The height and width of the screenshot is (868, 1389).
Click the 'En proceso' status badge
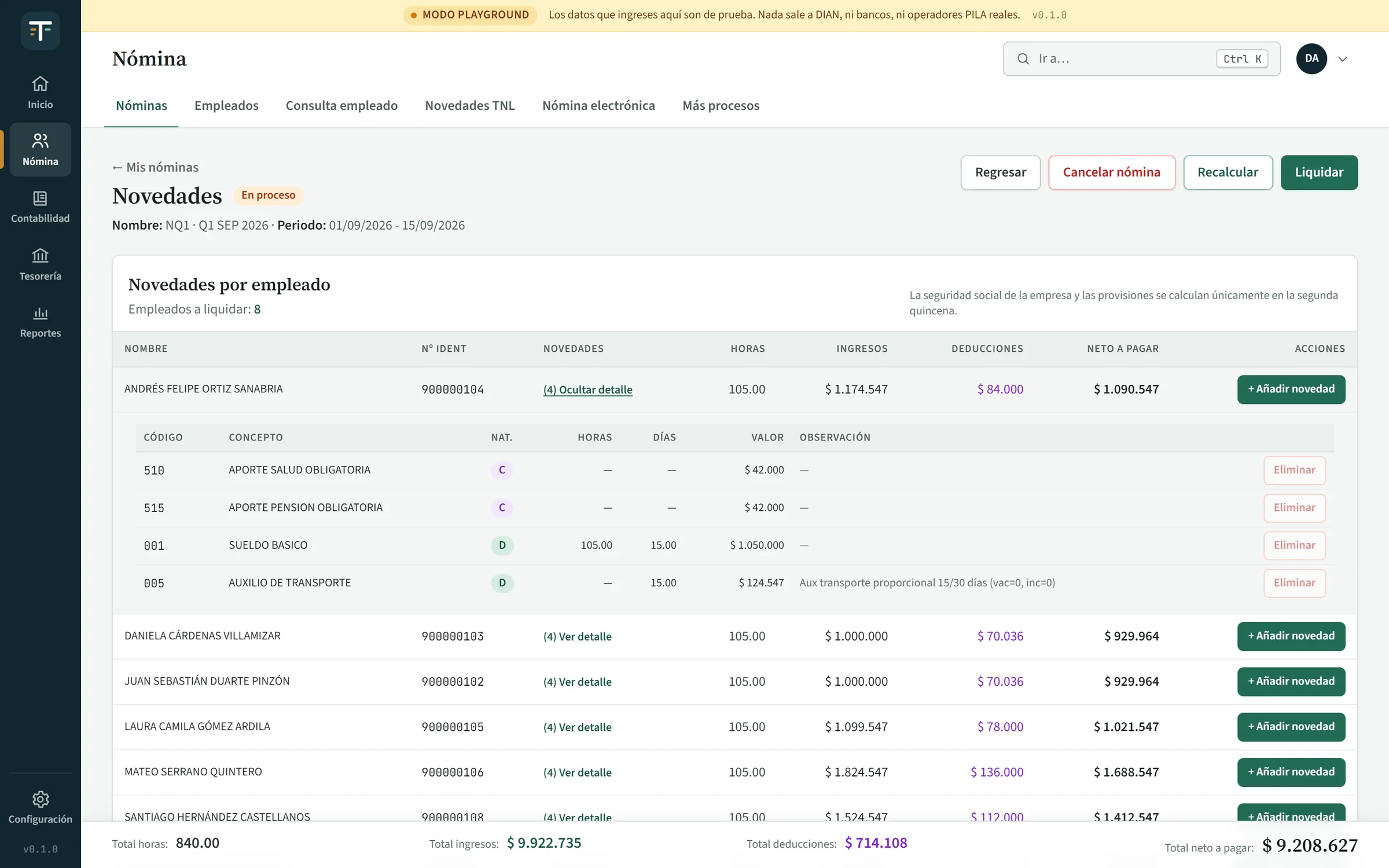268,195
